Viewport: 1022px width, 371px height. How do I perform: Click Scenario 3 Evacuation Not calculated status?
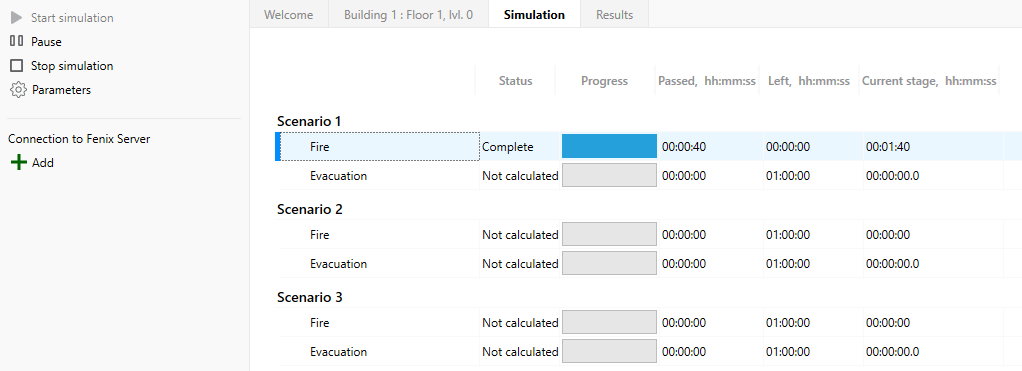(x=520, y=352)
